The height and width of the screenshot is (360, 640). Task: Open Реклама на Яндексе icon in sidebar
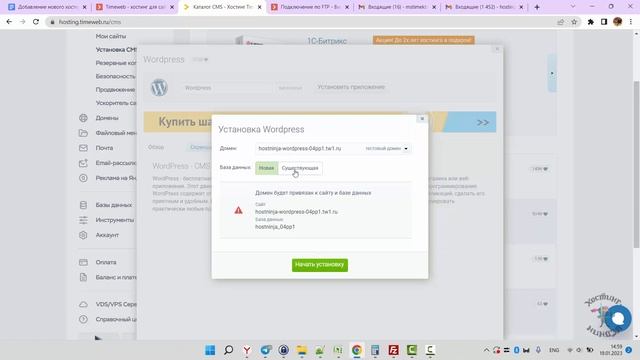pyautogui.click(x=83, y=178)
